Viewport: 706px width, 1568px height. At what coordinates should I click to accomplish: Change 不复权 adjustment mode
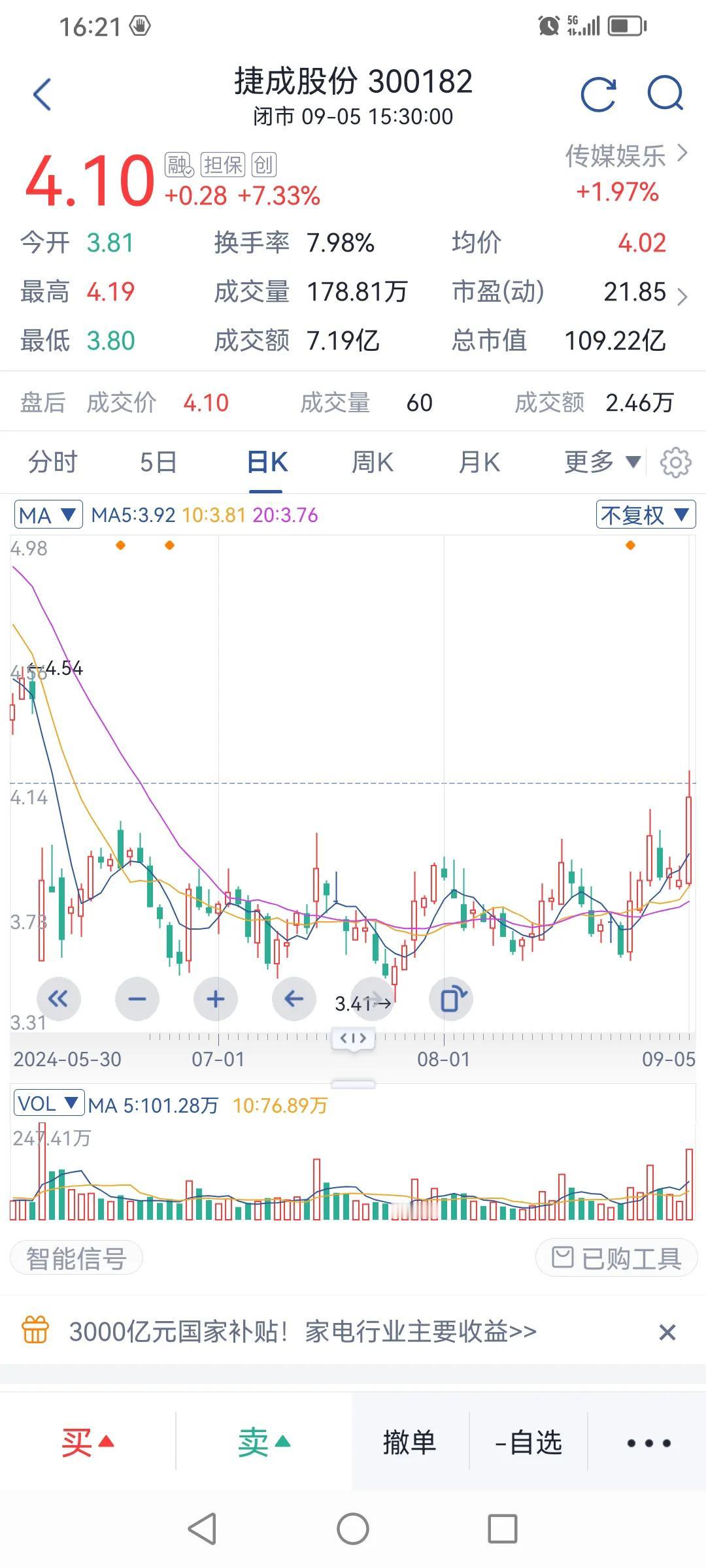tap(645, 515)
